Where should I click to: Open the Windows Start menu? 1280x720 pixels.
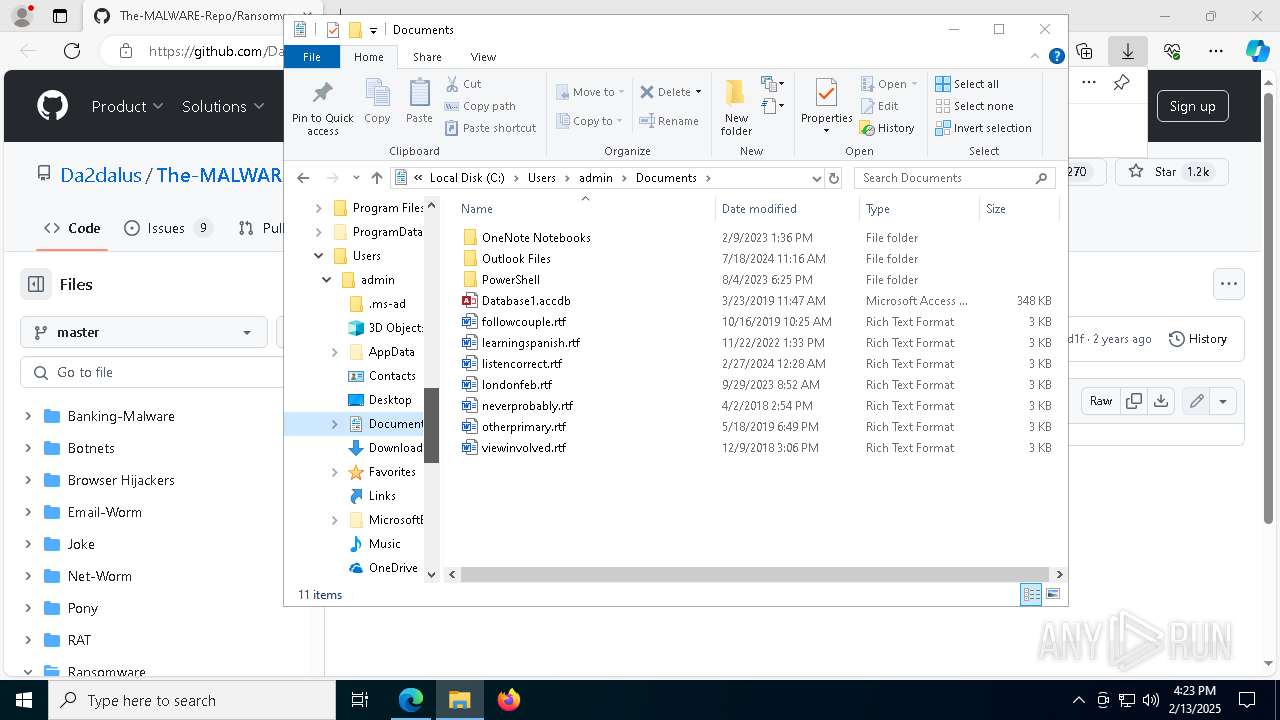23,700
